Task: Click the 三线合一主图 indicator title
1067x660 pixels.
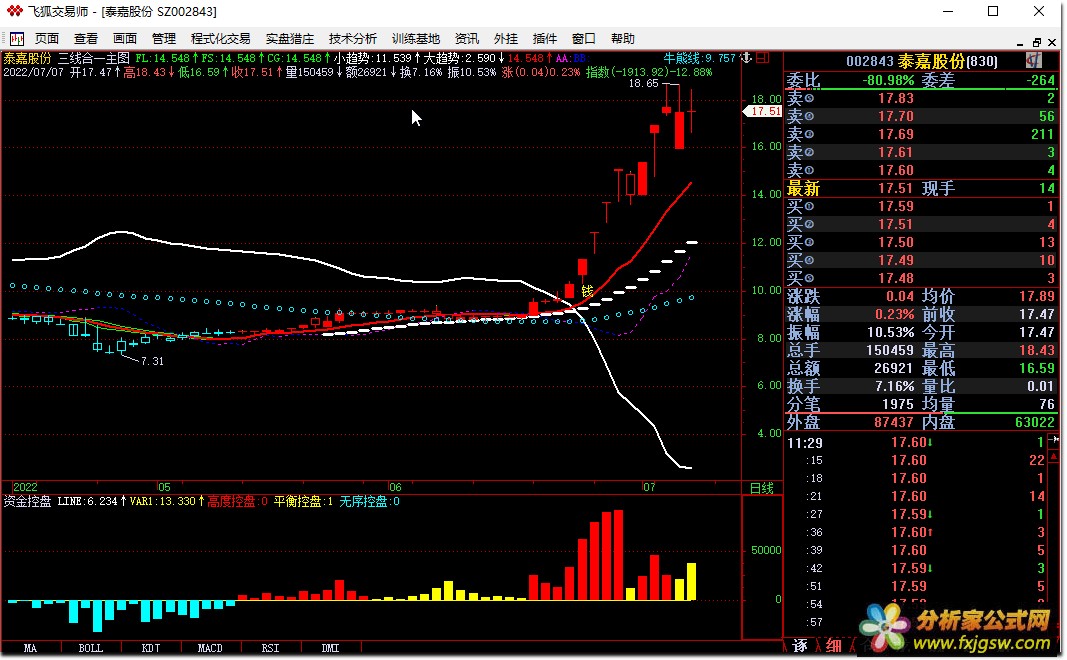Action: pos(94,59)
